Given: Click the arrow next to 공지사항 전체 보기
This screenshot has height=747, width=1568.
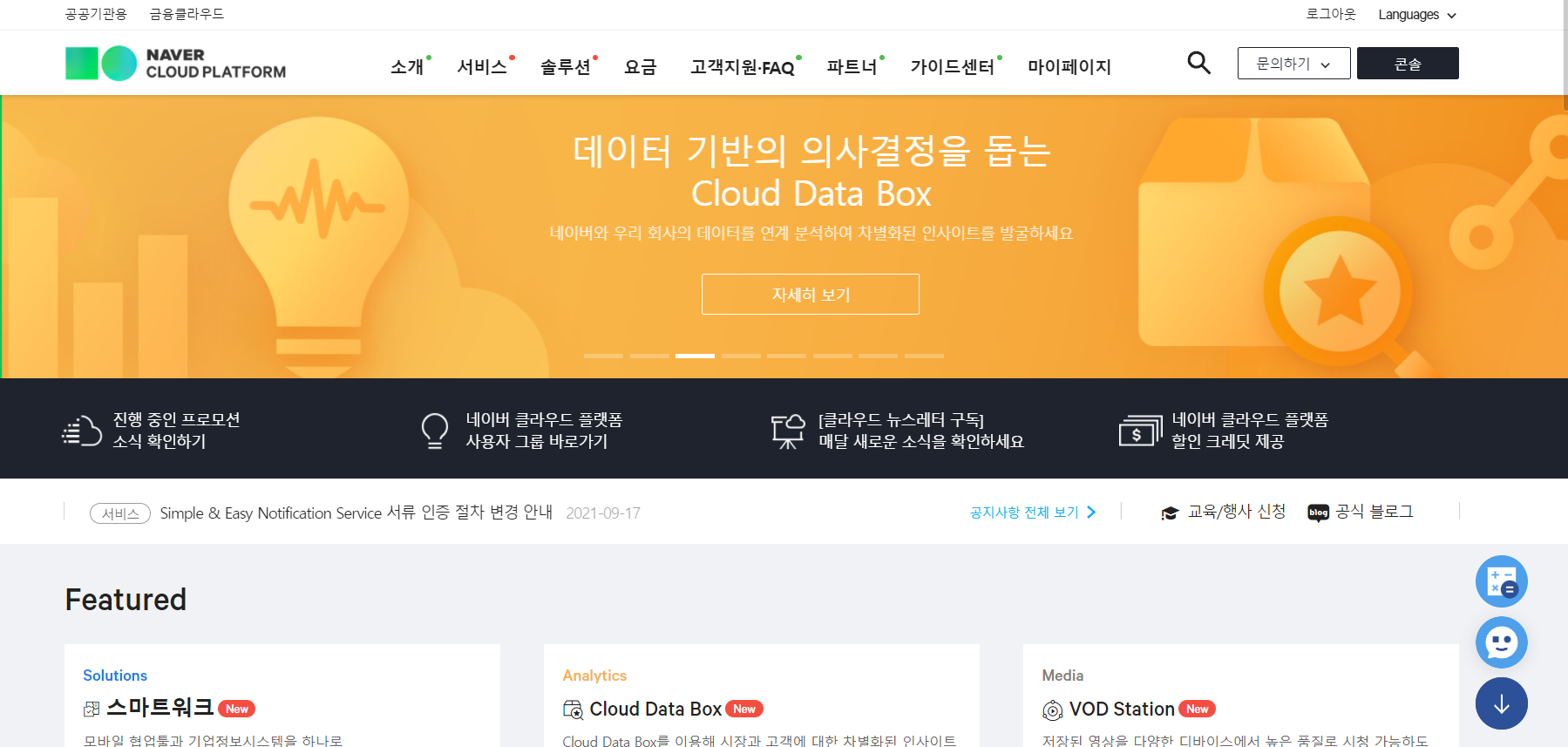Looking at the screenshot, I should point(1091,513).
